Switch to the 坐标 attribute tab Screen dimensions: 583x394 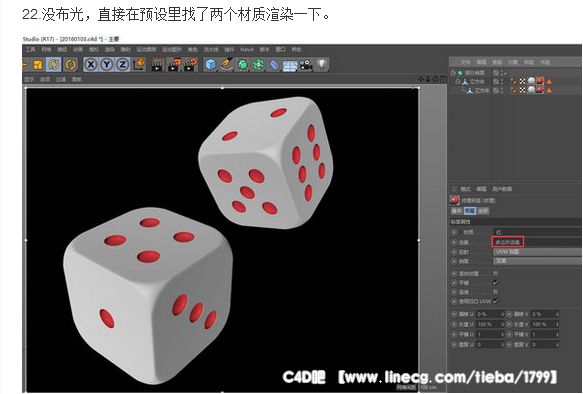483,211
